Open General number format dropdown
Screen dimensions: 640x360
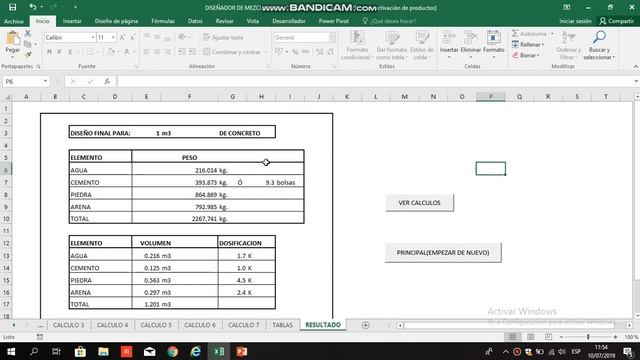[332, 38]
